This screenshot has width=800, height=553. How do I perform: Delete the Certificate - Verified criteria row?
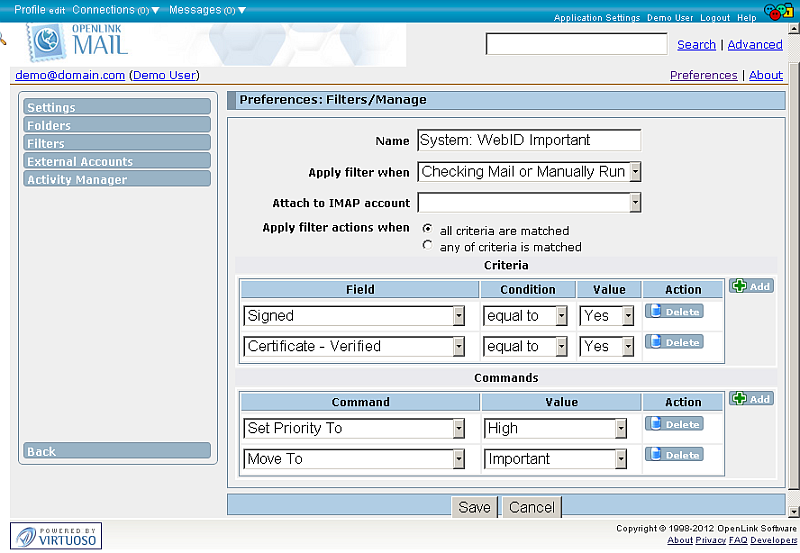(x=674, y=342)
